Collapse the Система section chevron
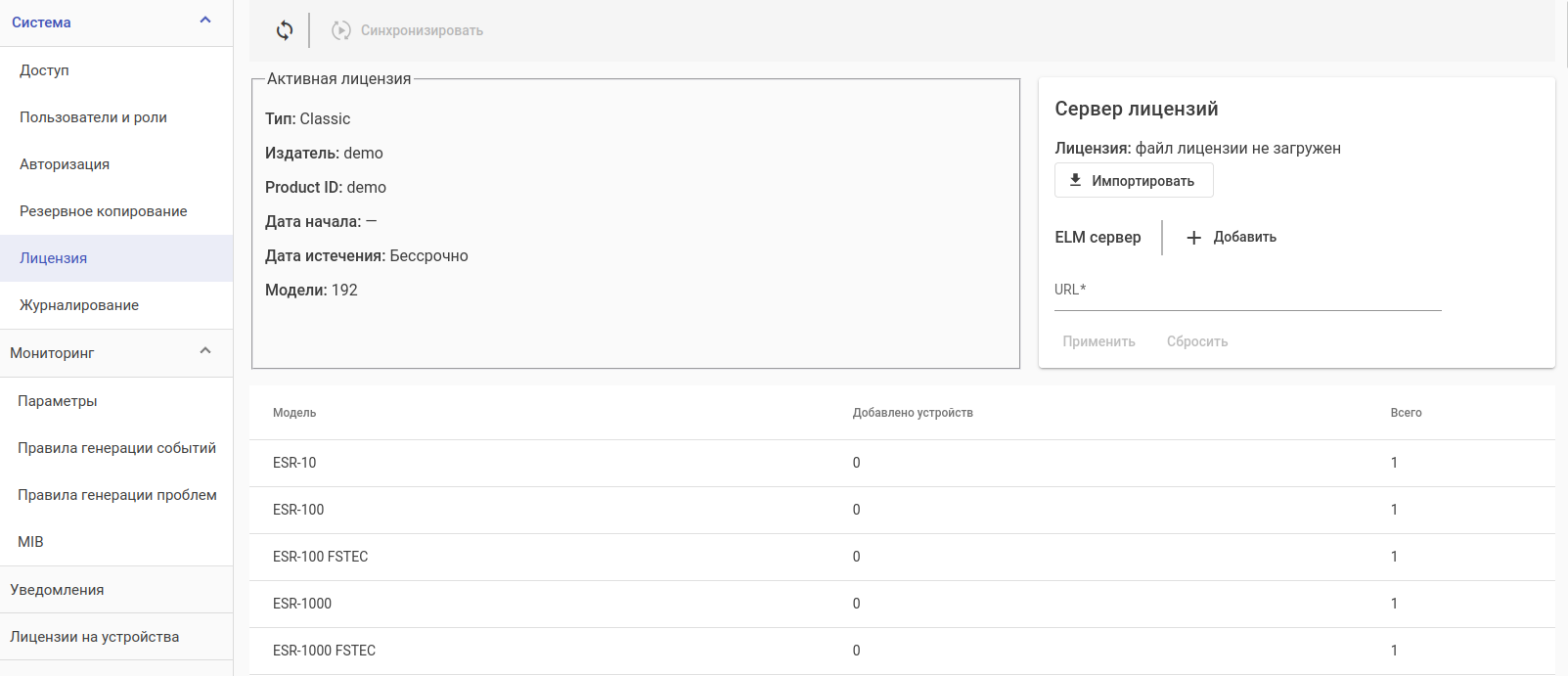The image size is (1568, 676). click(205, 21)
